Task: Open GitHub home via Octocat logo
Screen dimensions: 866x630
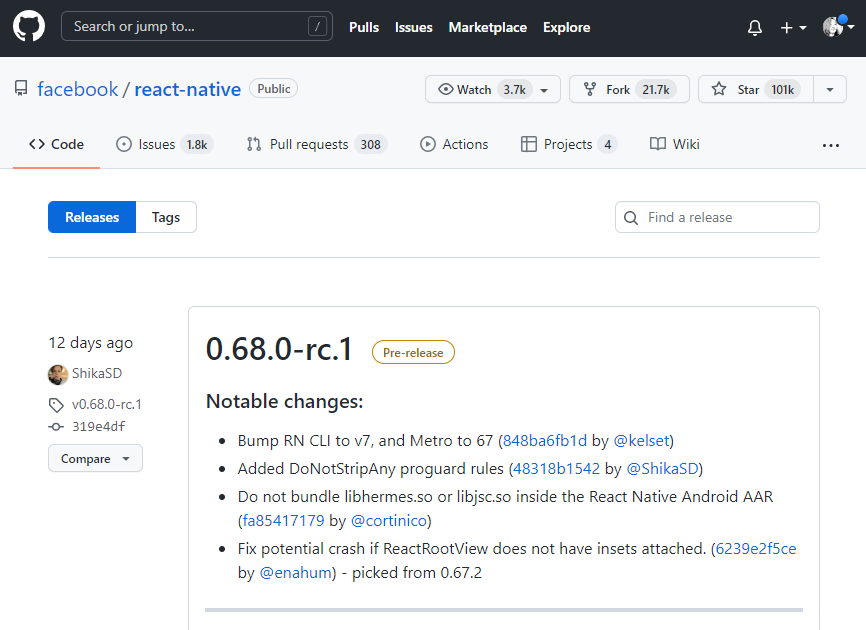Action: click(29, 27)
